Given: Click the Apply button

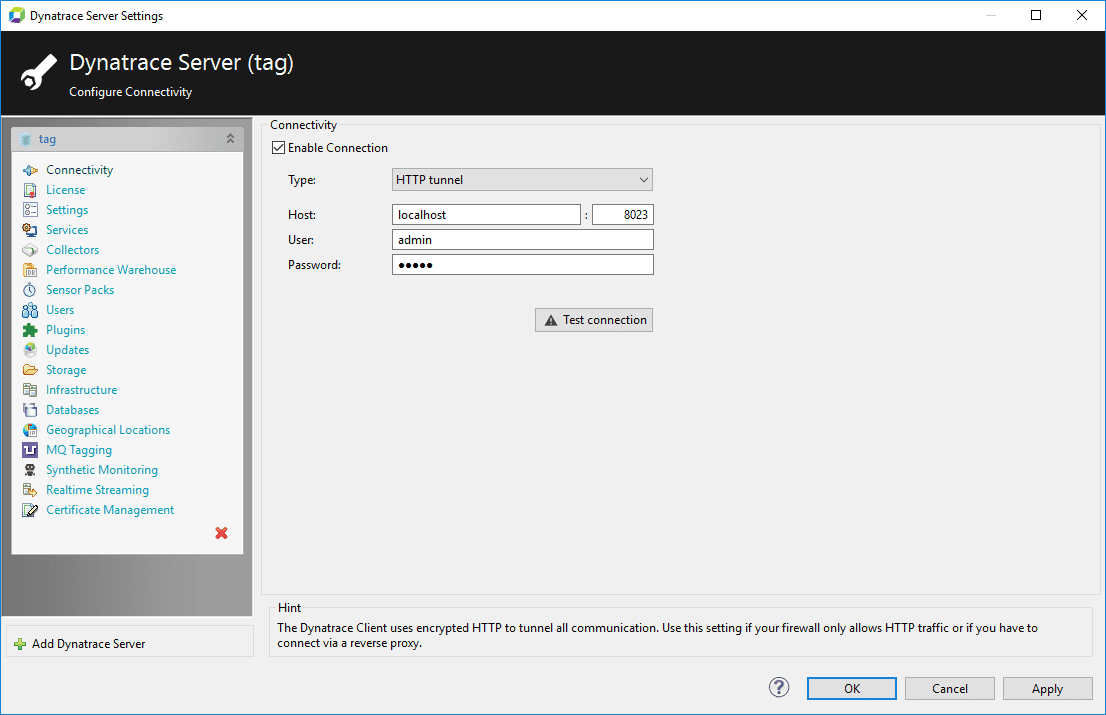Looking at the screenshot, I should (1047, 688).
